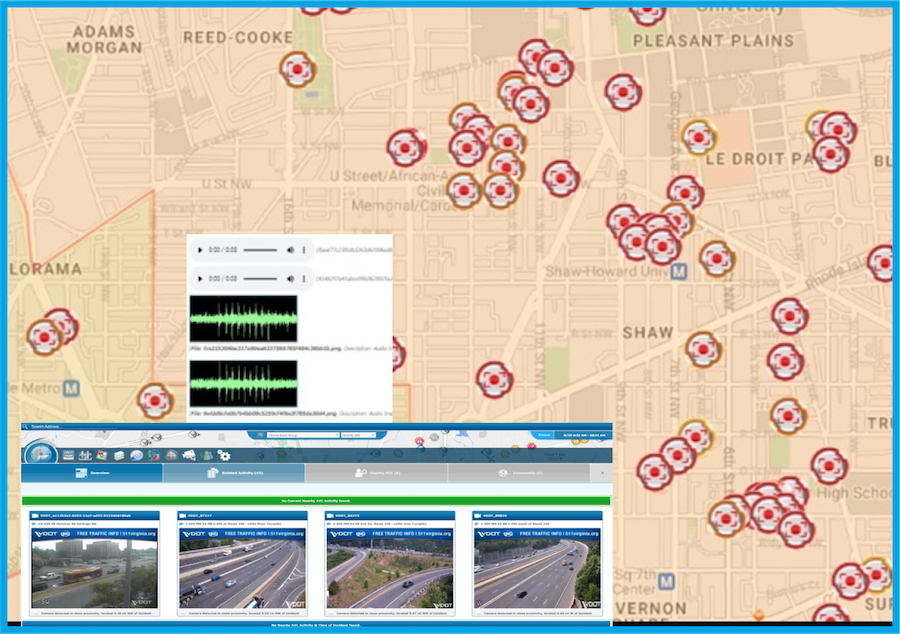This screenshot has height=634, width=900.
Task: Open the camera feed with the tree-lined highway
Action: (537, 568)
